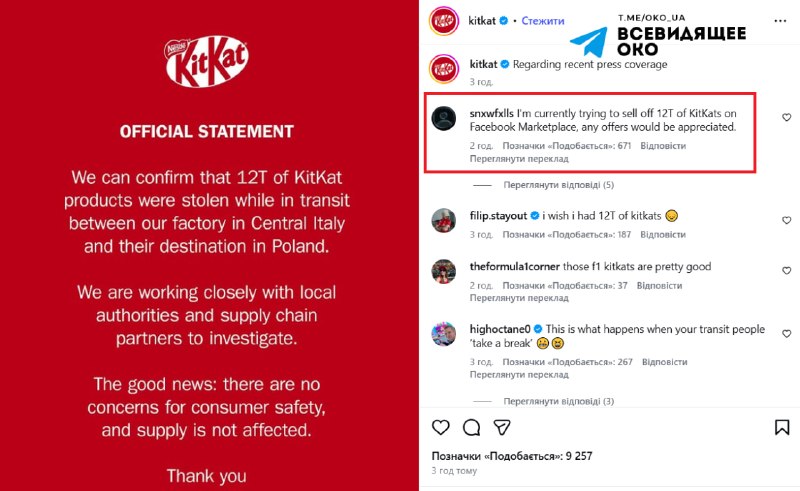Save the post with the bookmark icon
800x491 pixels.
pyautogui.click(x=782, y=427)
